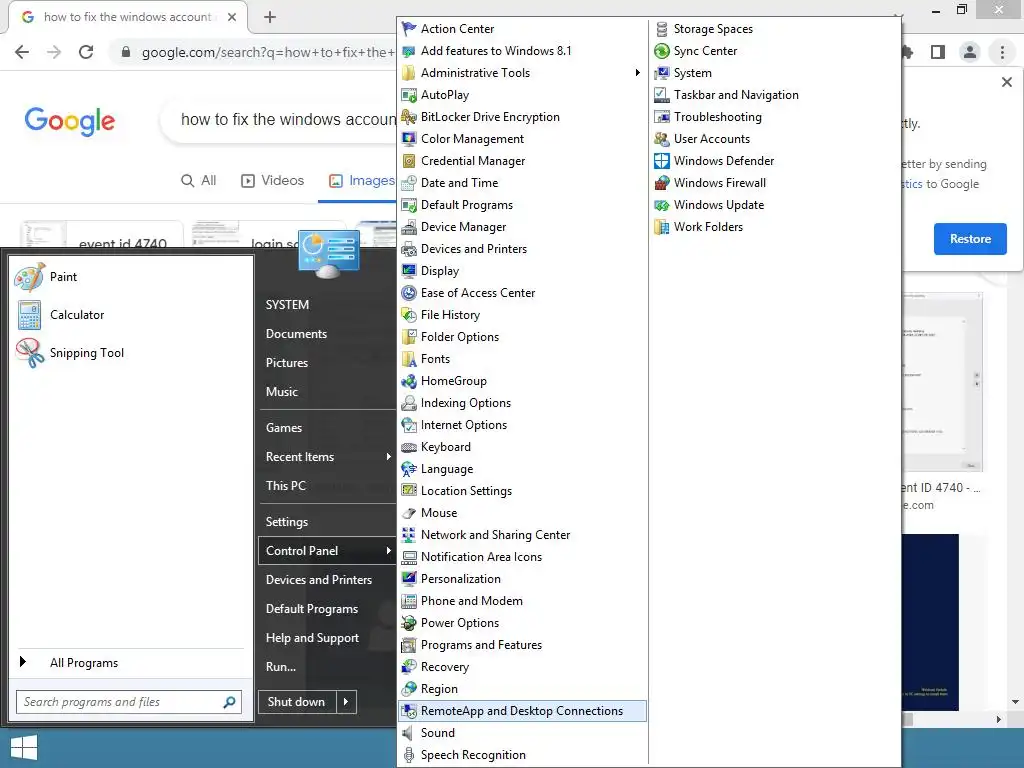
Task: Click the BitLocker Drive Encryption icon
Action: [x=409, y=117]
